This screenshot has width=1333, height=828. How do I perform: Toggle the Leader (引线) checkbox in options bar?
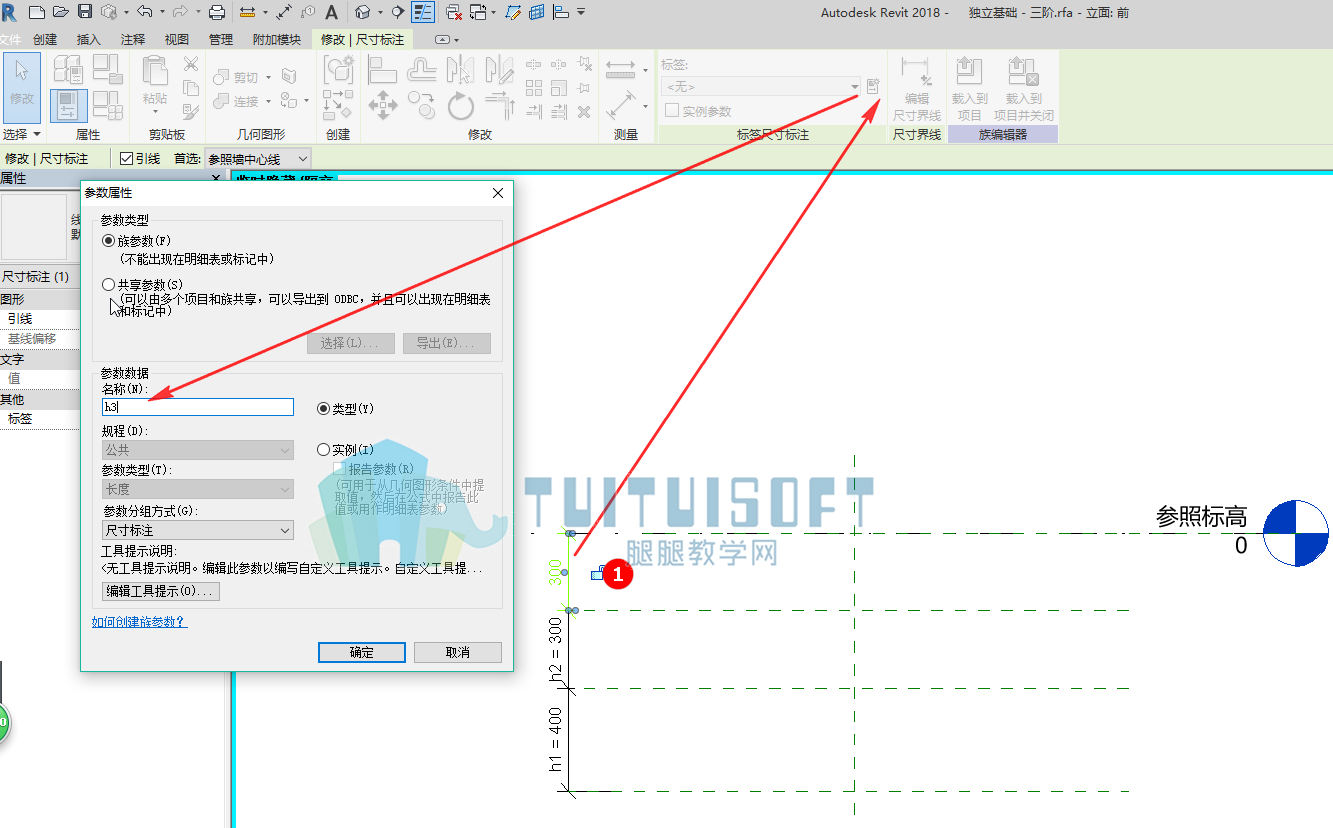(x=127, y=158)
